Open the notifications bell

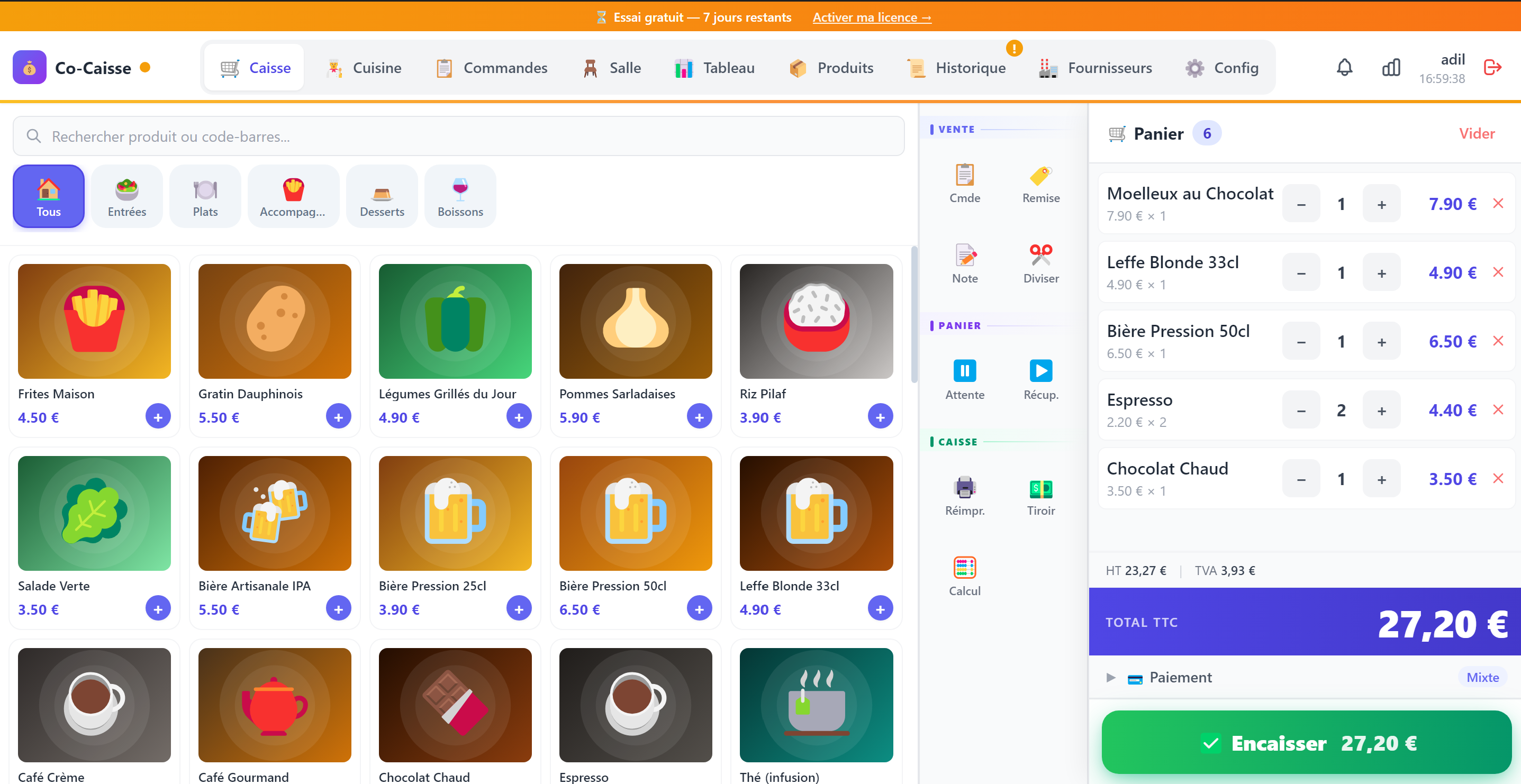(1344, 67)
